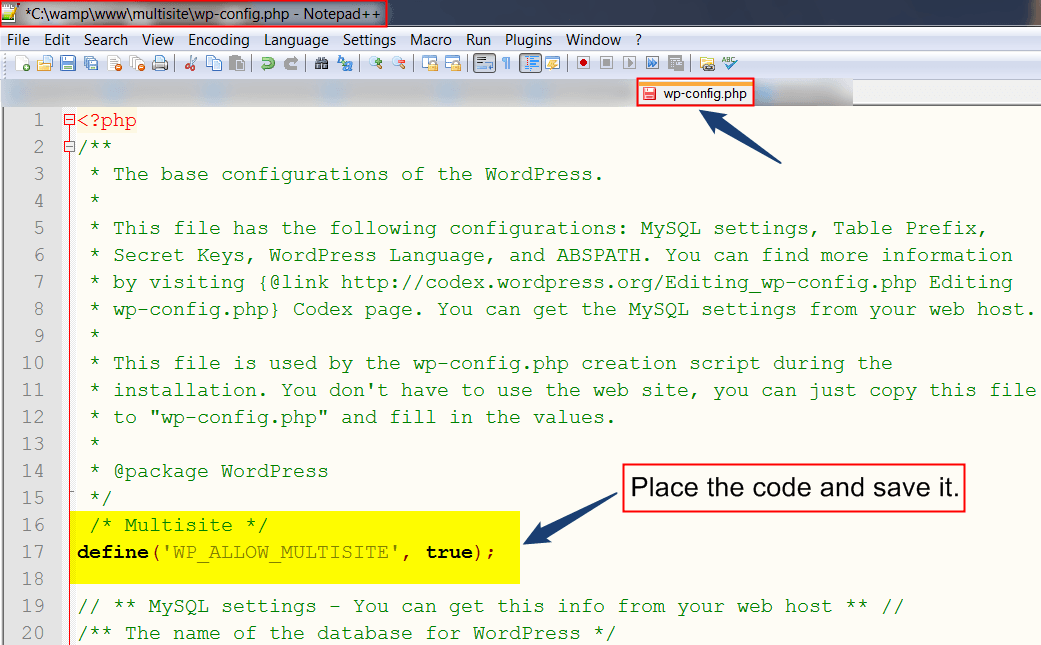The height and width of the screenshot is (645, 1041).
Task: Undo the last edit with green arrow
Action: pos(268,64)
